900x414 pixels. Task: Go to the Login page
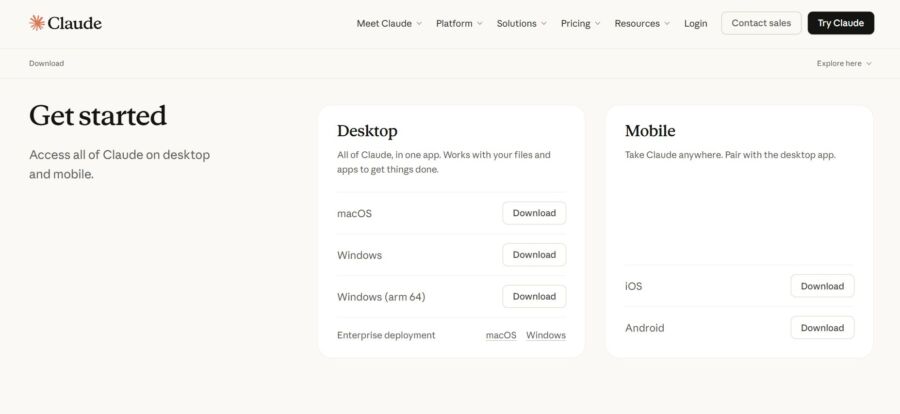696,24
